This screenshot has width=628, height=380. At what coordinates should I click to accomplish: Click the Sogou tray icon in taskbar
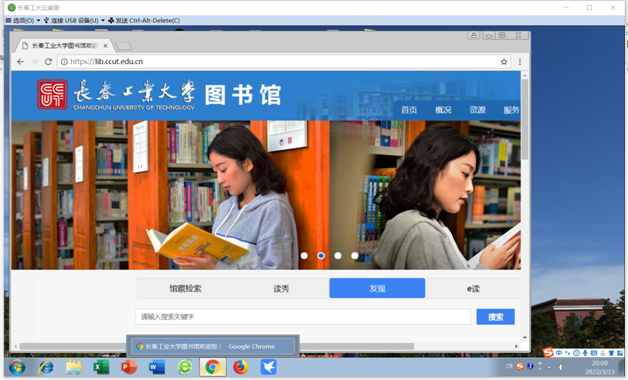pyautogui.click(x=520, y=366)
